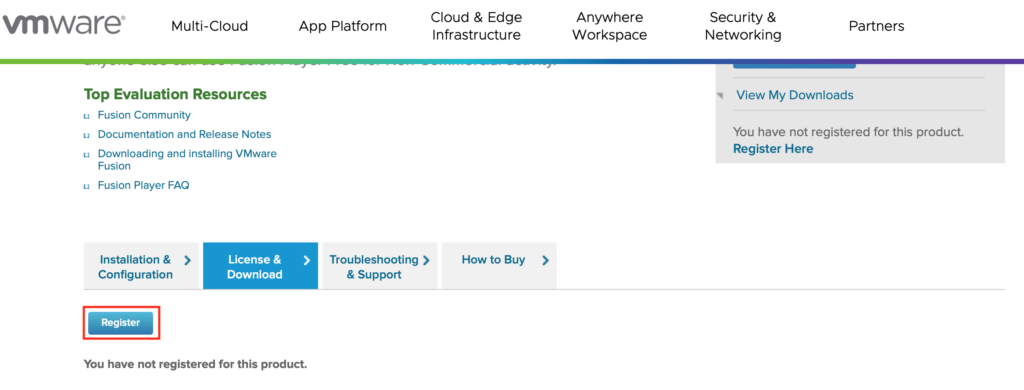Open Cloud & Edge Infrastructure menu

click(476, 26)
